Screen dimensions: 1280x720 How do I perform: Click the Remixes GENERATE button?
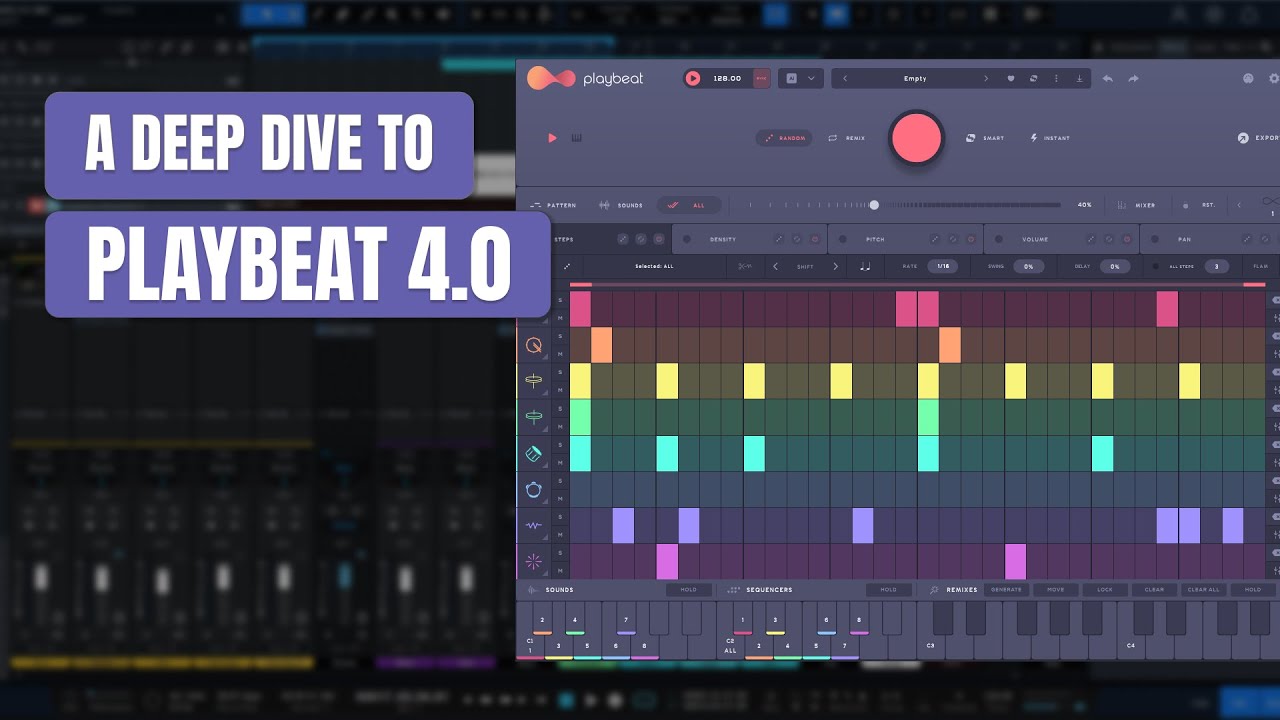[x=1006, y=590]
